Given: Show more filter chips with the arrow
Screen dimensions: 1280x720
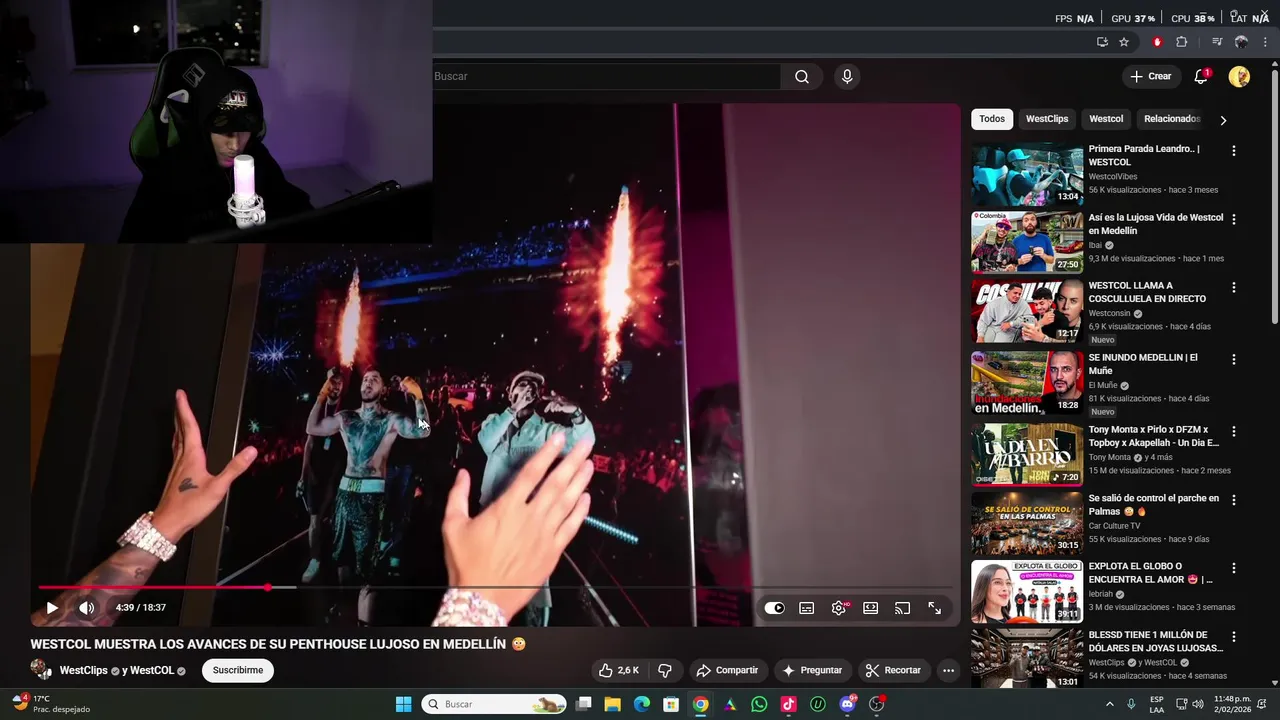Looking at the screenshot, I should click(x=1222, y=120).
